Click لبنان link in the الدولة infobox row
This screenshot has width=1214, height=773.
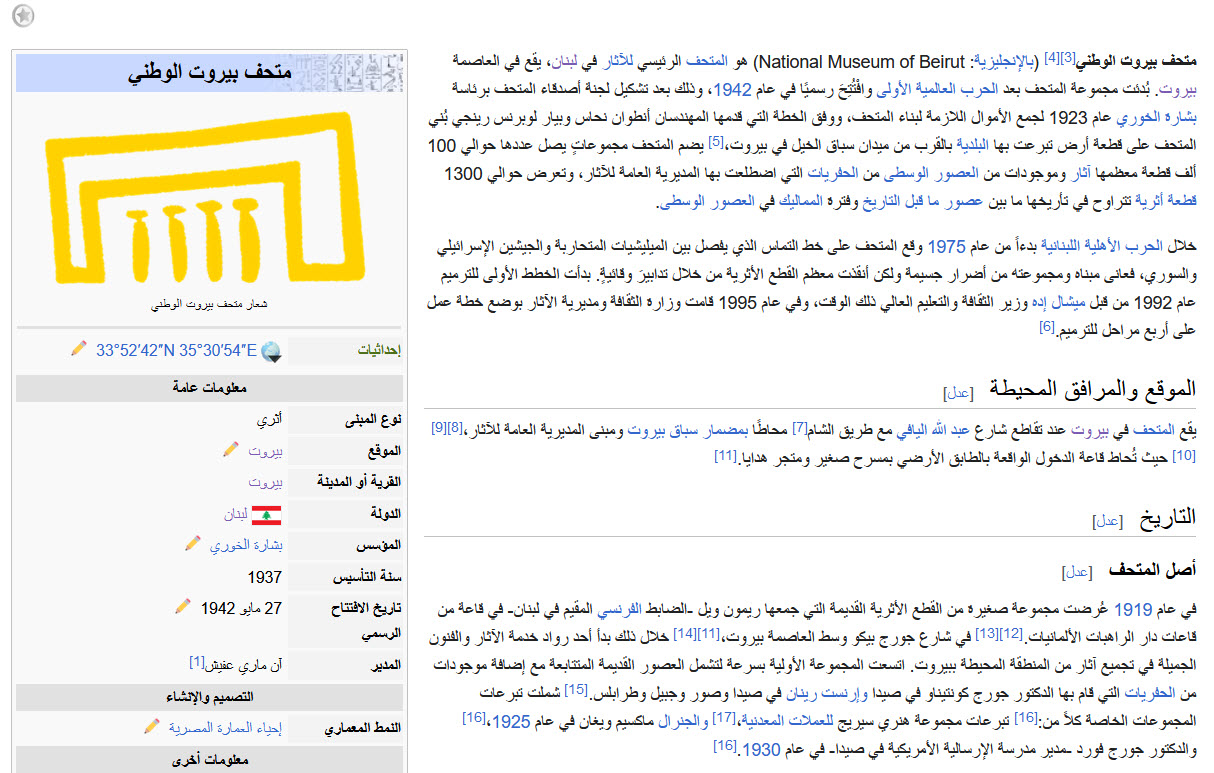click(235, 515)
